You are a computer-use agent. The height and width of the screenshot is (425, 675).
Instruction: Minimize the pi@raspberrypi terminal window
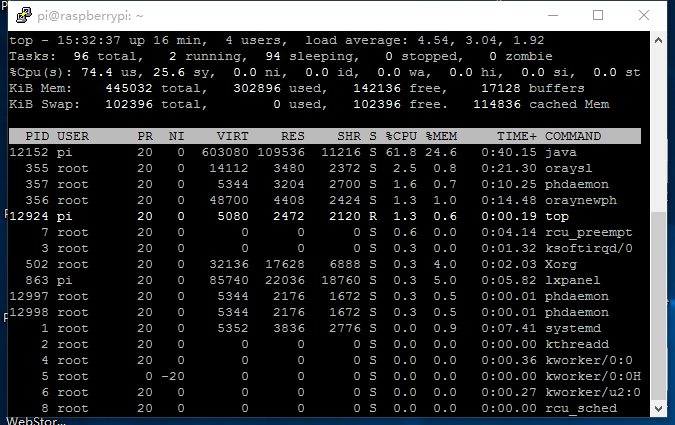pos(553,16)
